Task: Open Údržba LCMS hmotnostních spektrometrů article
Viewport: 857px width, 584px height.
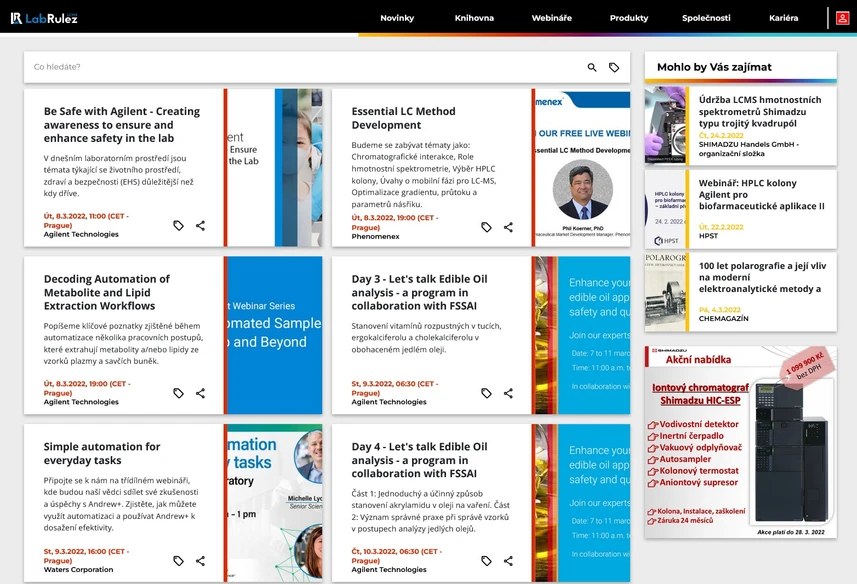Action: [760, 111]
